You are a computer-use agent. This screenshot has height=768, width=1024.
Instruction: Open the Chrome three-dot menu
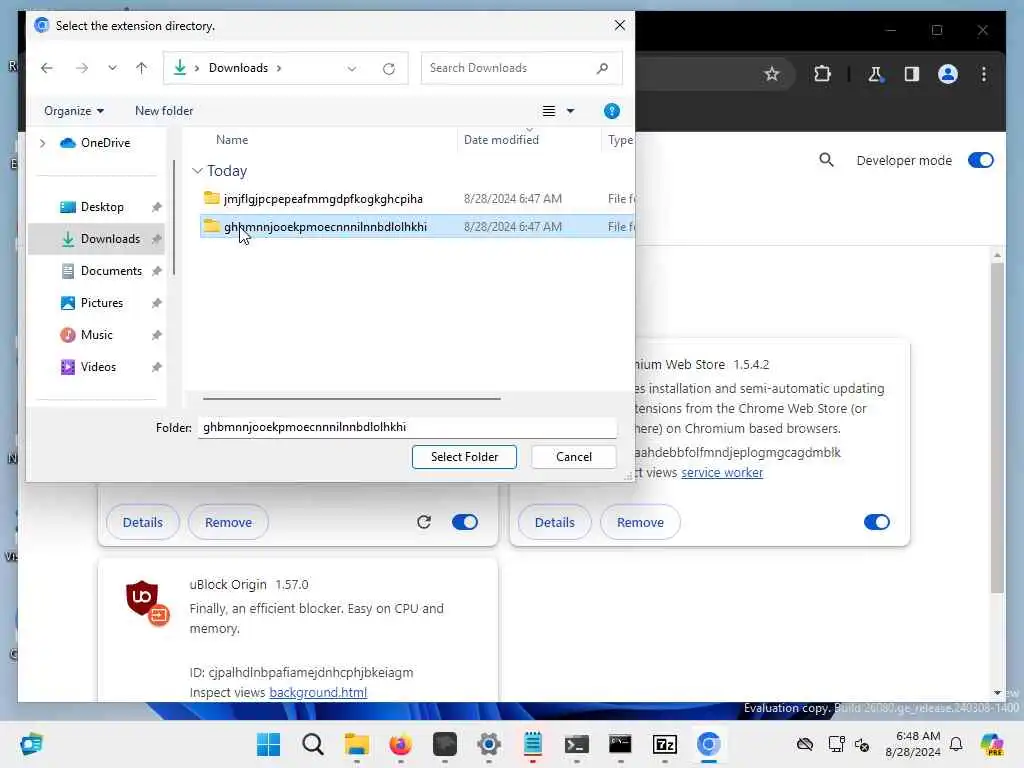984,74
